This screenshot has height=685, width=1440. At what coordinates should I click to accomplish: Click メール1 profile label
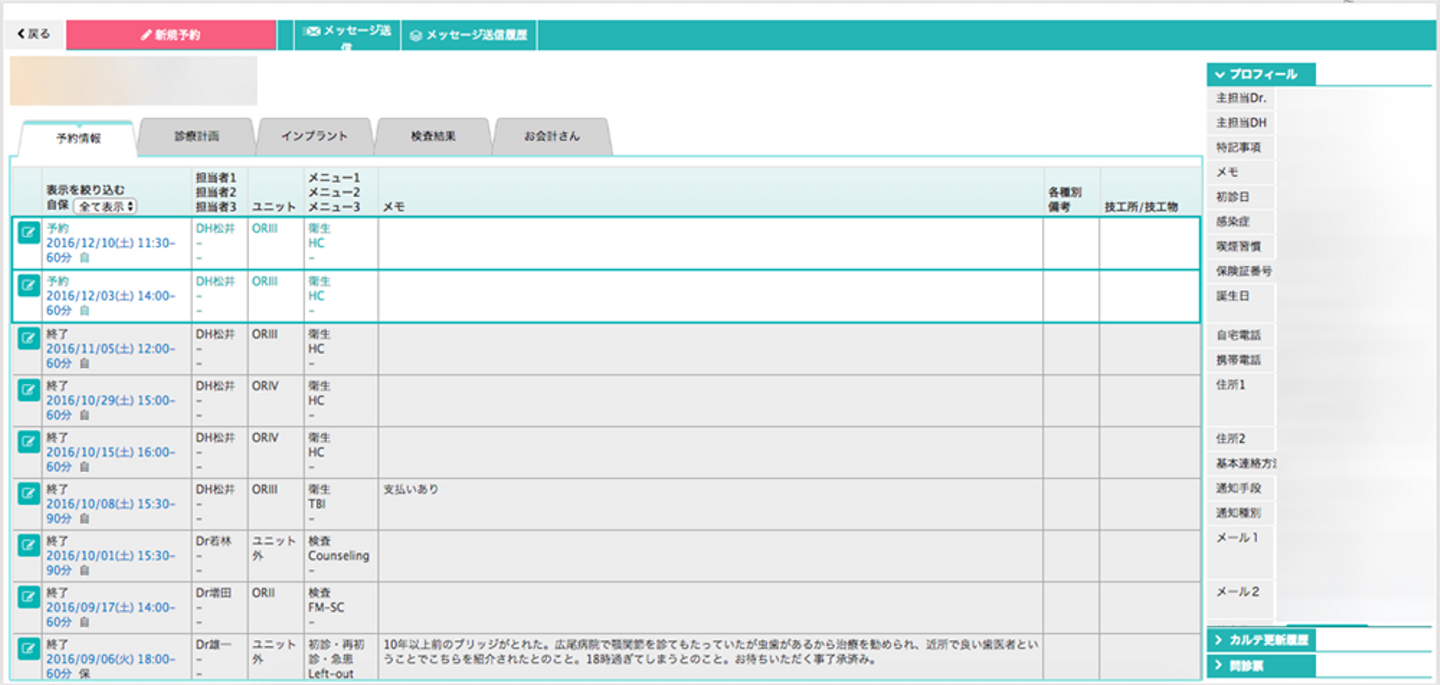pyautogui.click(x=1237, y=538)
